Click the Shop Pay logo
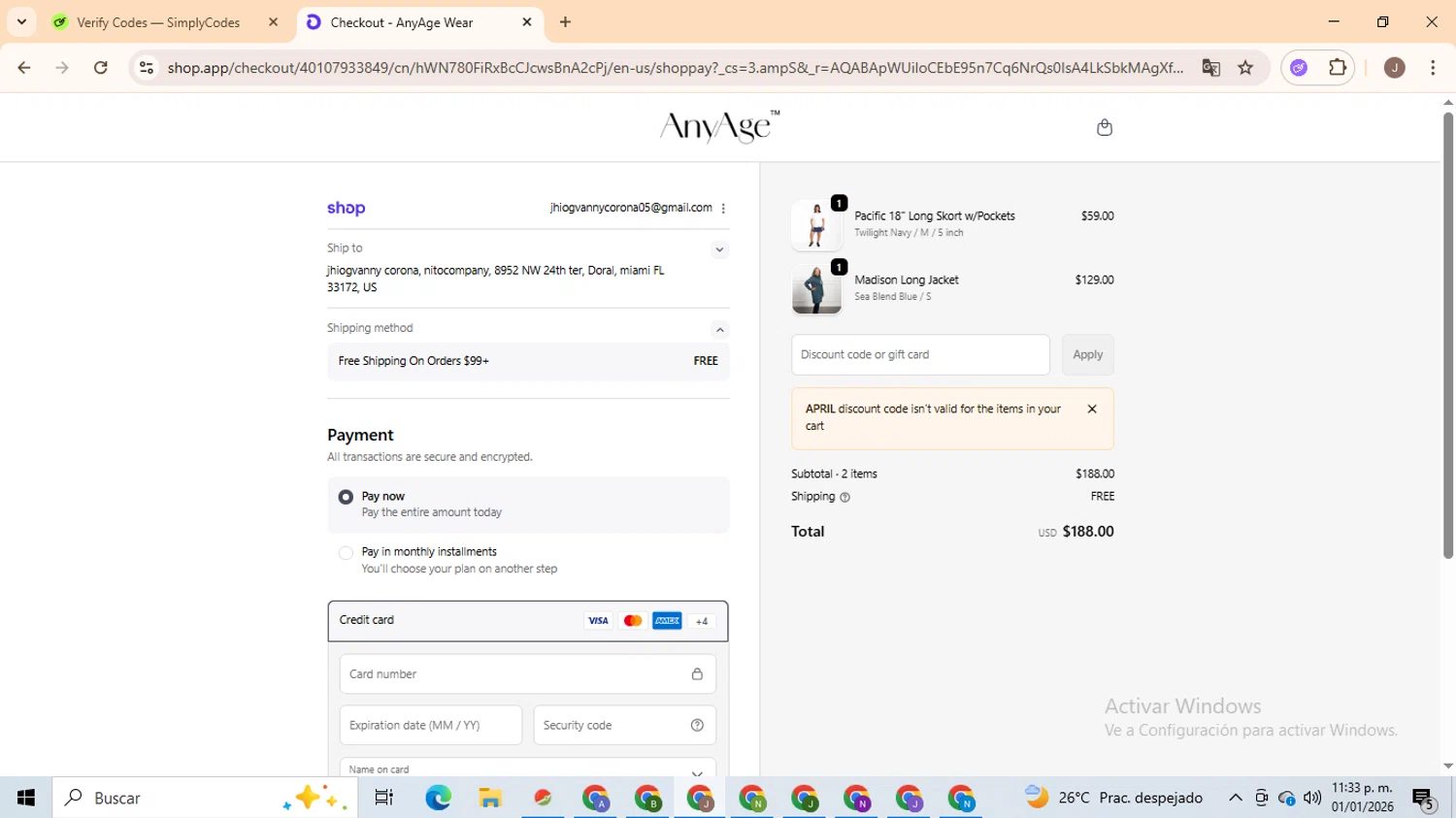Image resolution: width=1456 pixels, height=818 pixels. pyautogui.click(x=346, y=208)
